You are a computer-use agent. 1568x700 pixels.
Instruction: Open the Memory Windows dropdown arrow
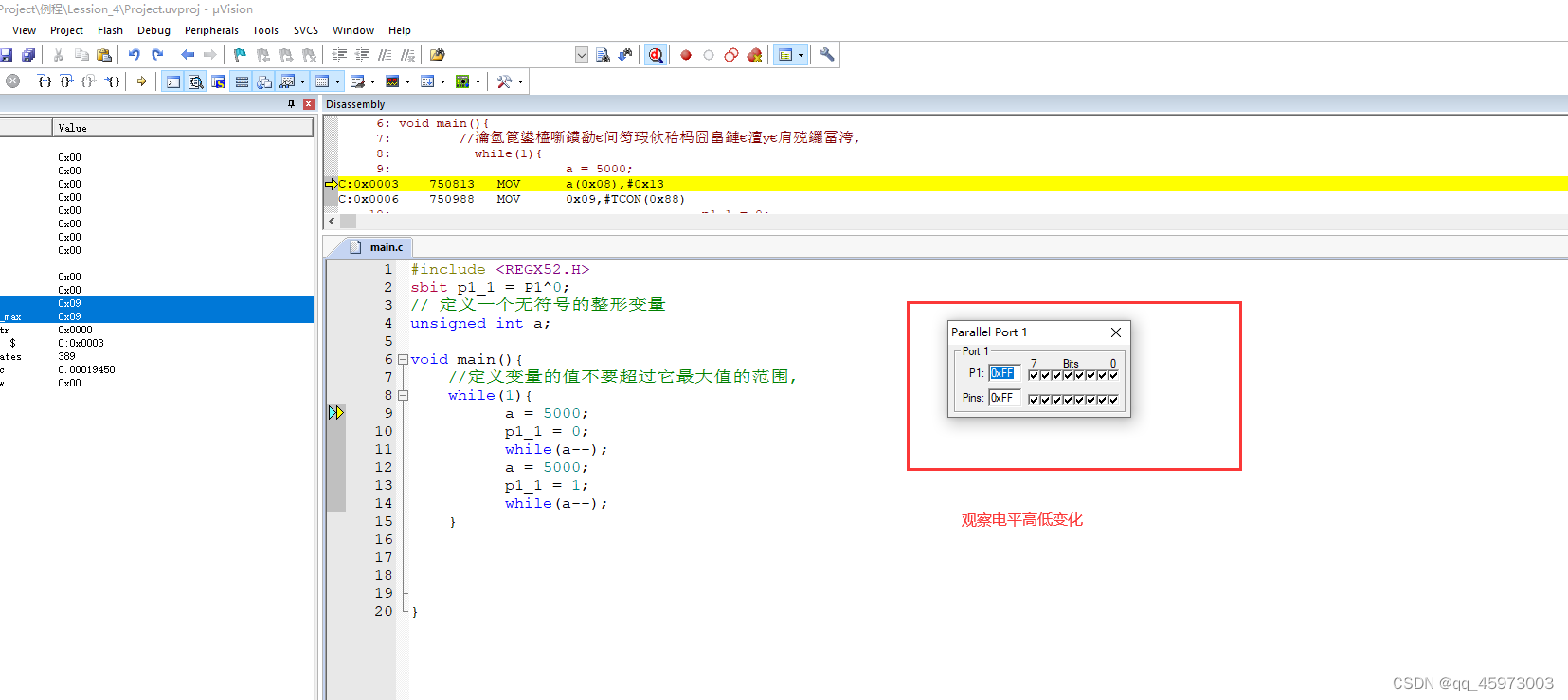[x=338, y=81]
